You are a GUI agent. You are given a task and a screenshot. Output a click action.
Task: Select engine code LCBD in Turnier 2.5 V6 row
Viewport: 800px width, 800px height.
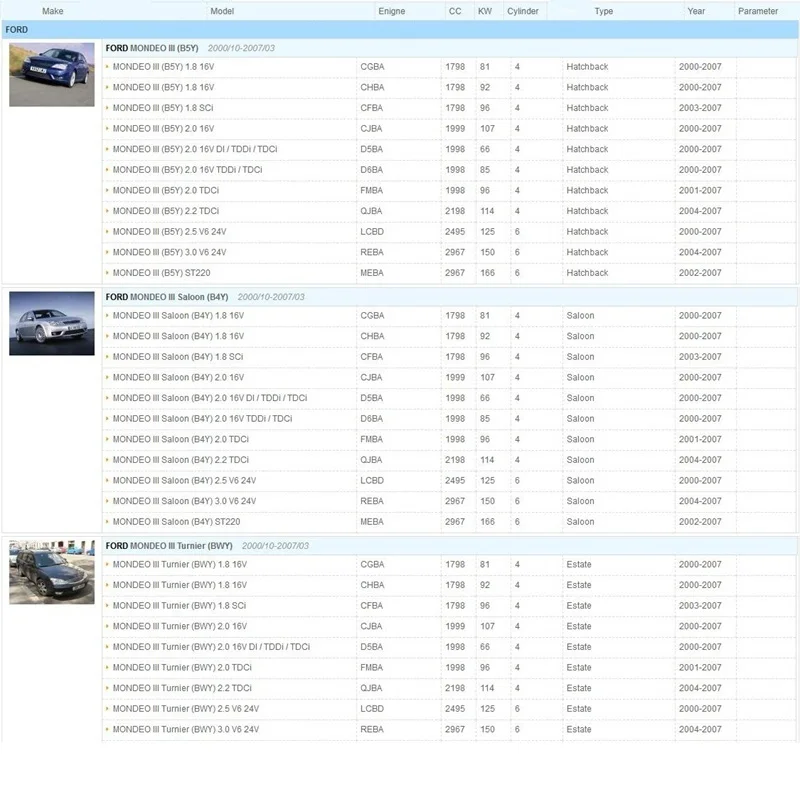click(372, 709)
